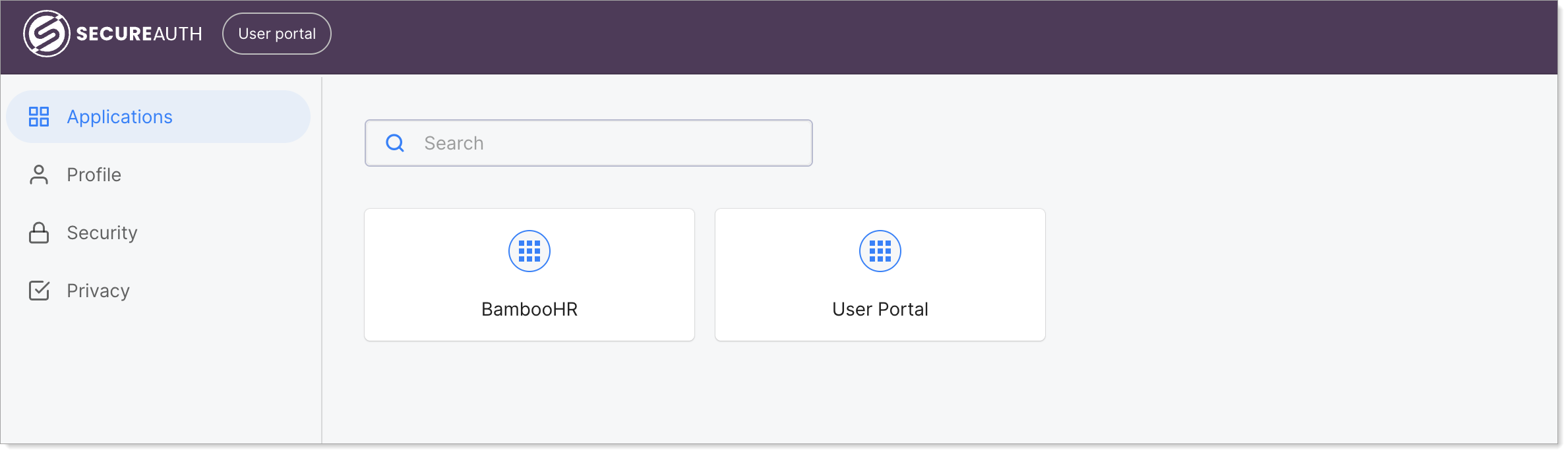Click the User portal pill button
The height and width of the screenshot is (454, 1568).
tap(277, 34)
